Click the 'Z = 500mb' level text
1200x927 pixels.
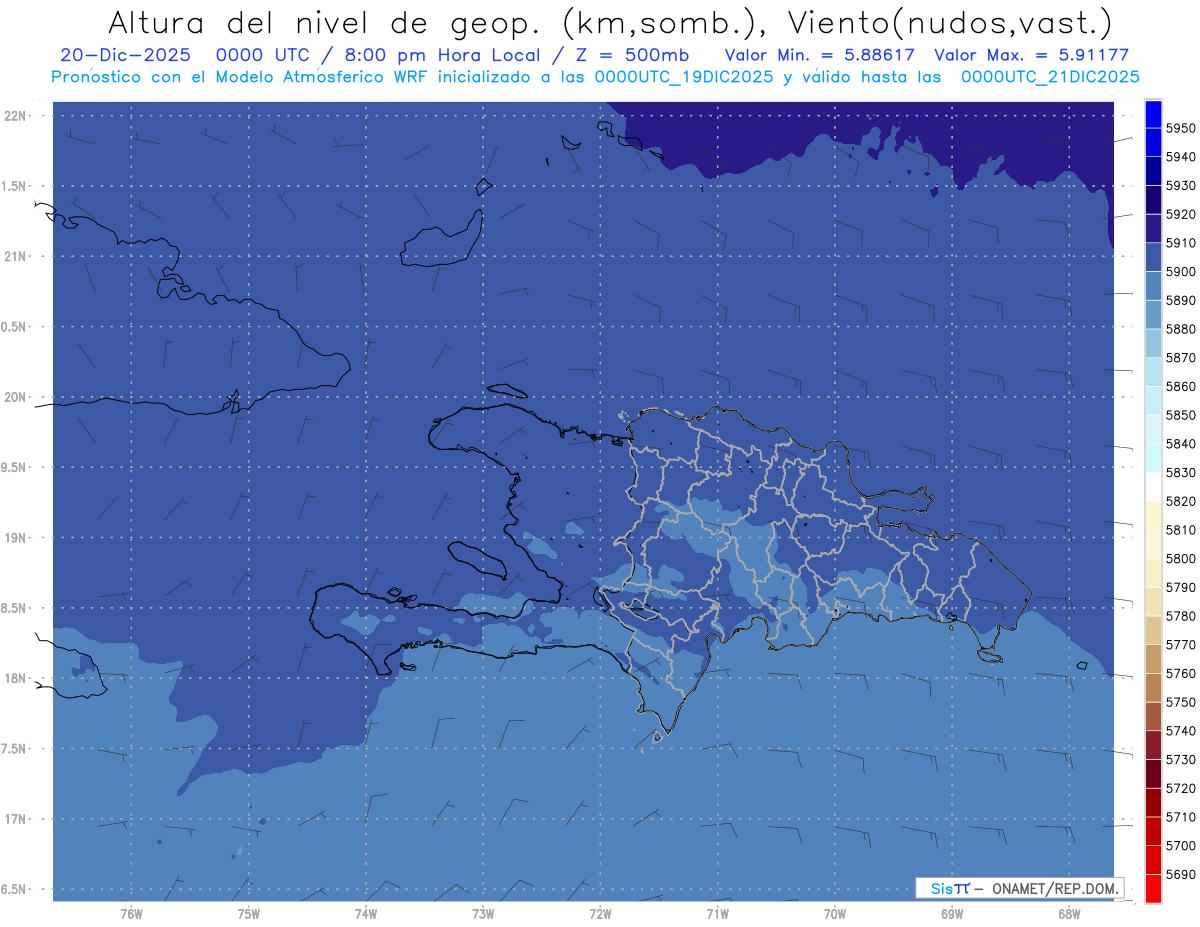coord(629,55)
